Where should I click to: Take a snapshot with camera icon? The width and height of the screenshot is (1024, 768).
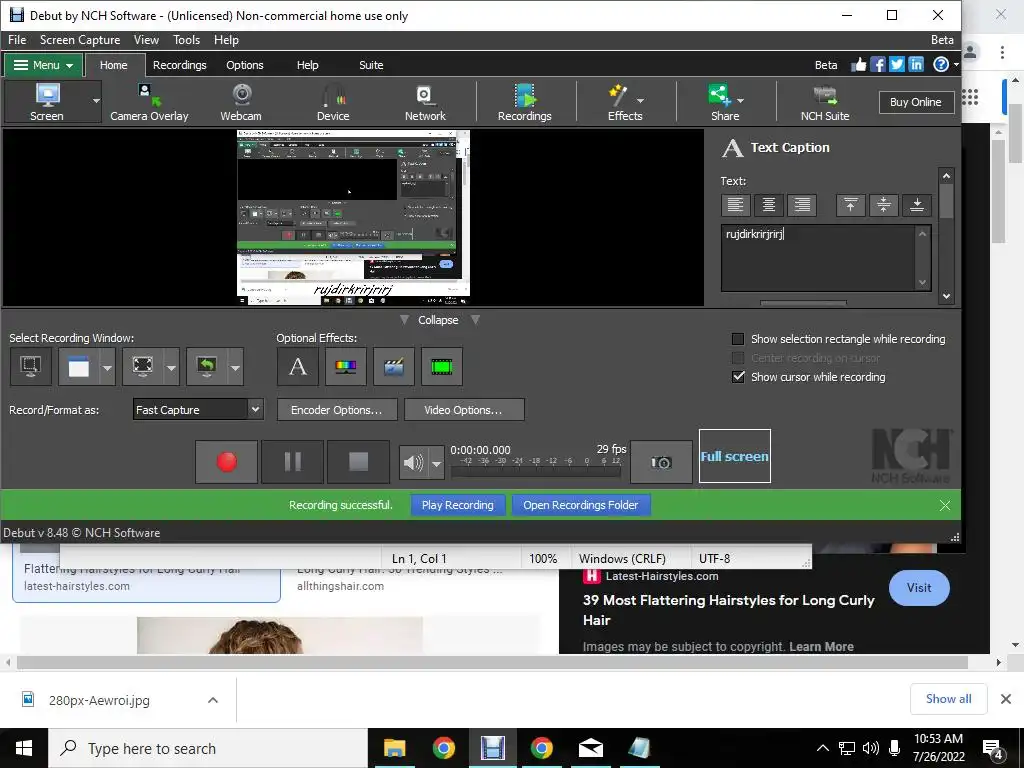tap(661, 462)
